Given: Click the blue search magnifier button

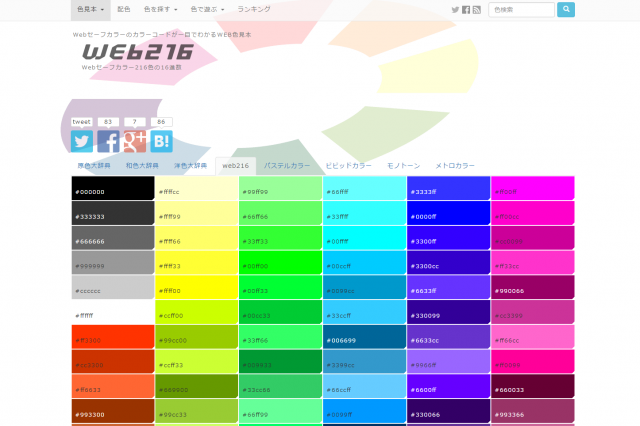Looking at the screenshot, I should [x=566, y=9].
